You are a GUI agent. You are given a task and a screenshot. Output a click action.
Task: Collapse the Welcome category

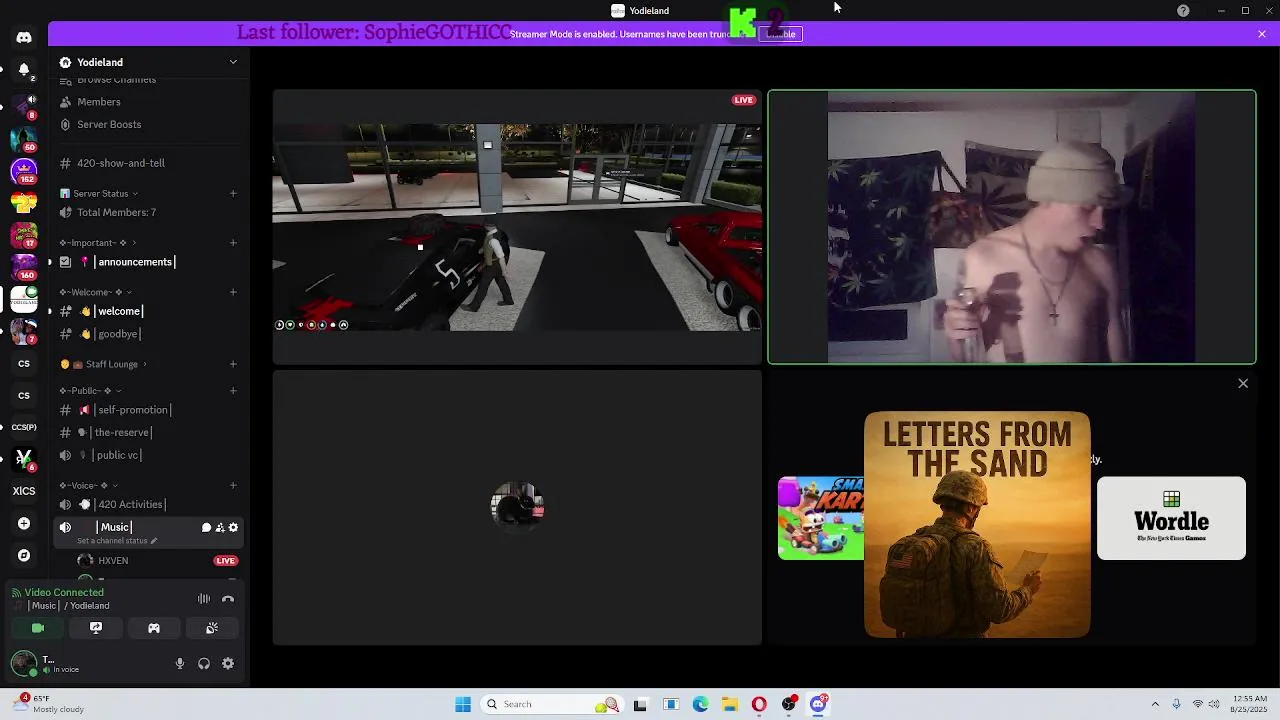point(95,292)
